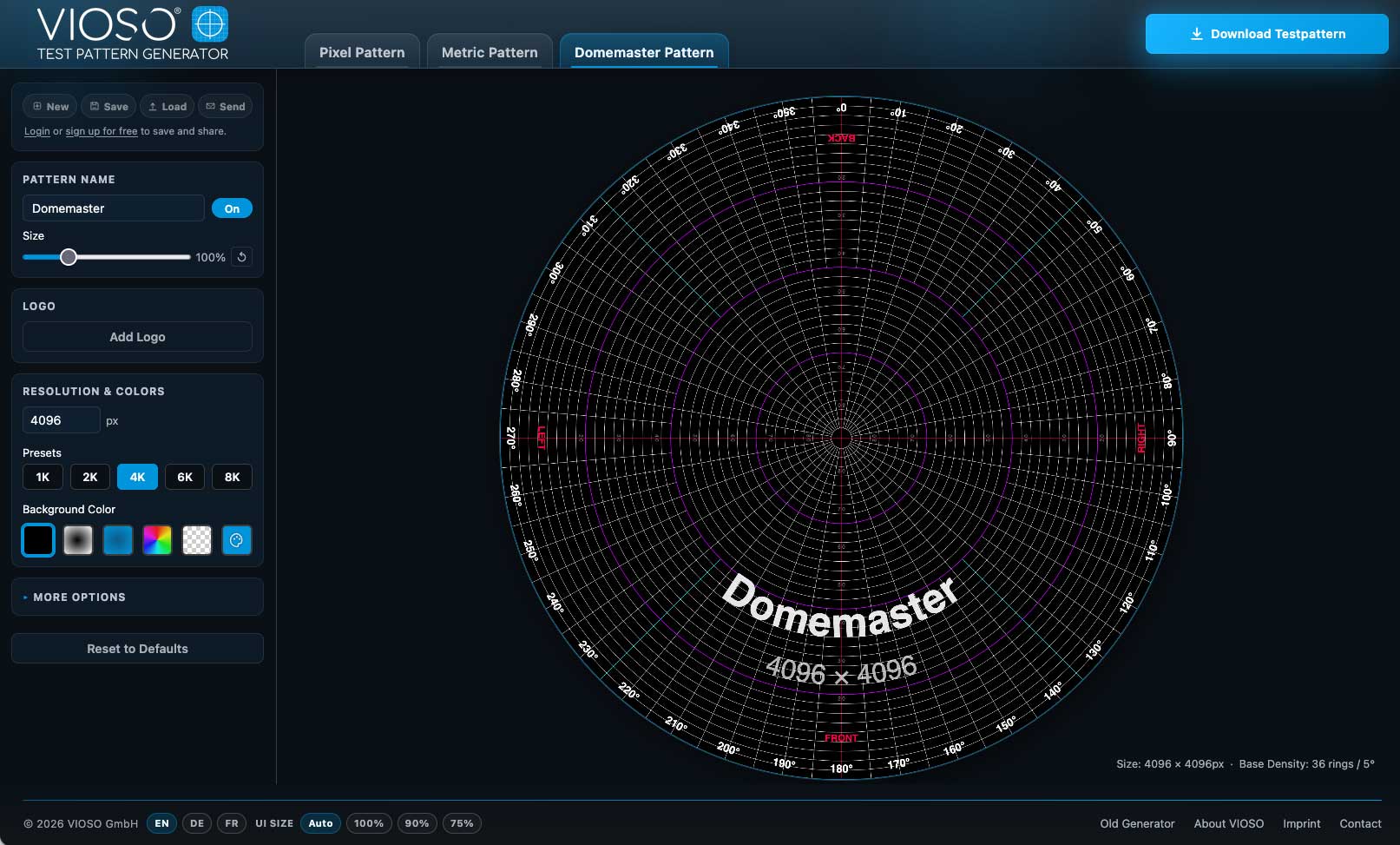The height and width of the screenshot is (845, 1400).
Task: Open the About VIOSO link
Action: pos(1229,823)
